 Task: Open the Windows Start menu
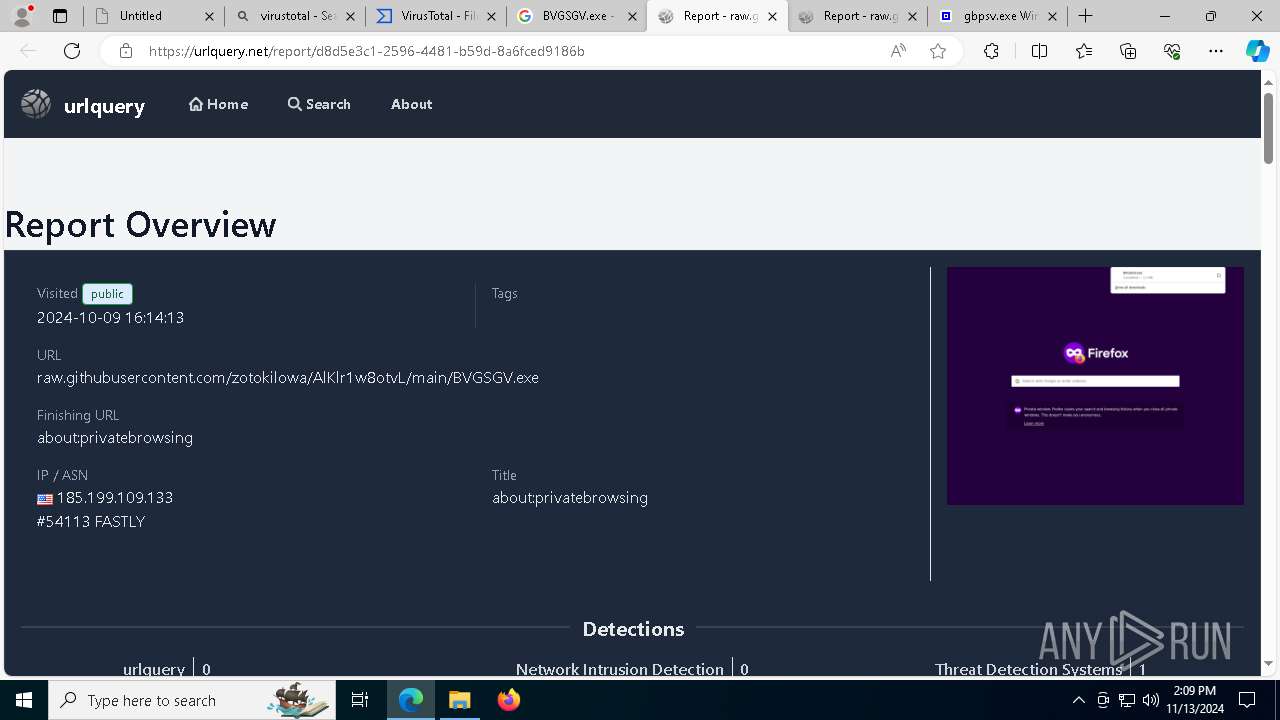click(24, 700)
